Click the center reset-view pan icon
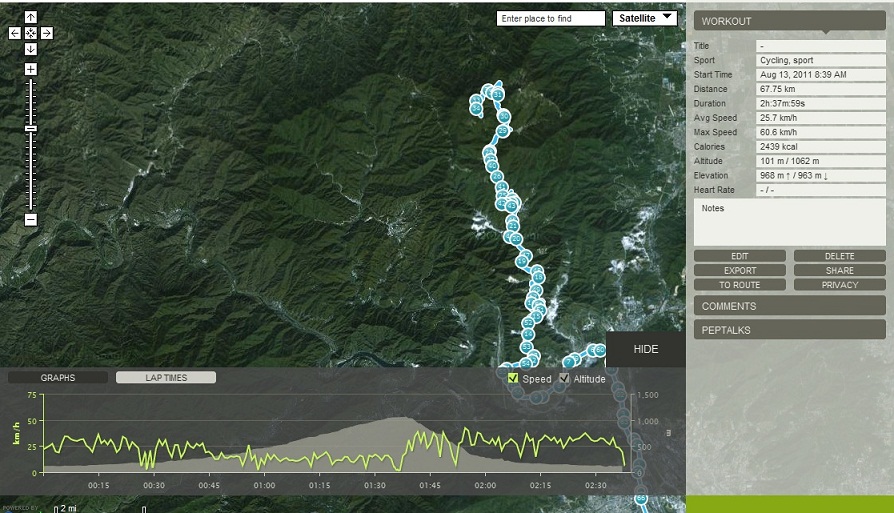This screenshot has height=513, width=894. pos(30,33)
